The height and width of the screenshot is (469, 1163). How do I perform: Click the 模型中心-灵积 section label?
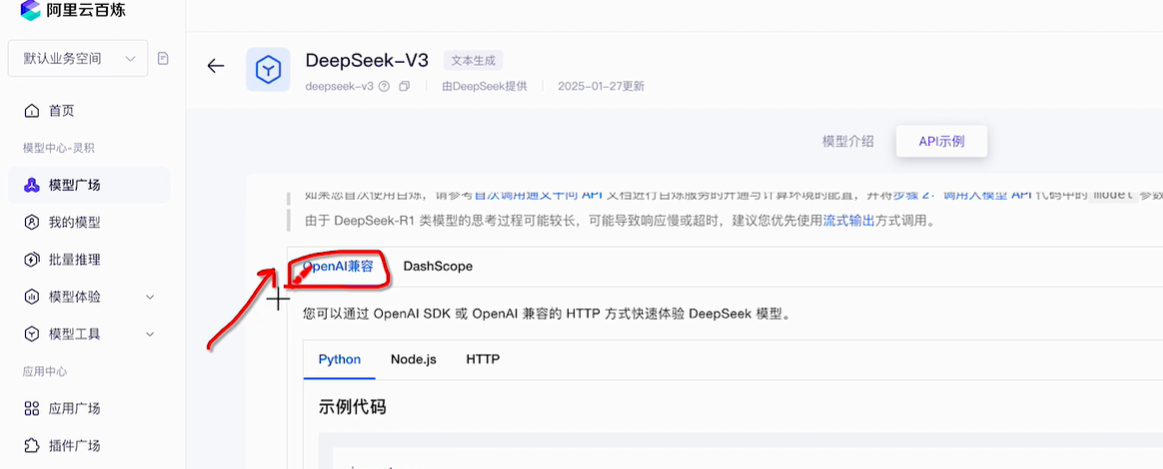(59, 148)
